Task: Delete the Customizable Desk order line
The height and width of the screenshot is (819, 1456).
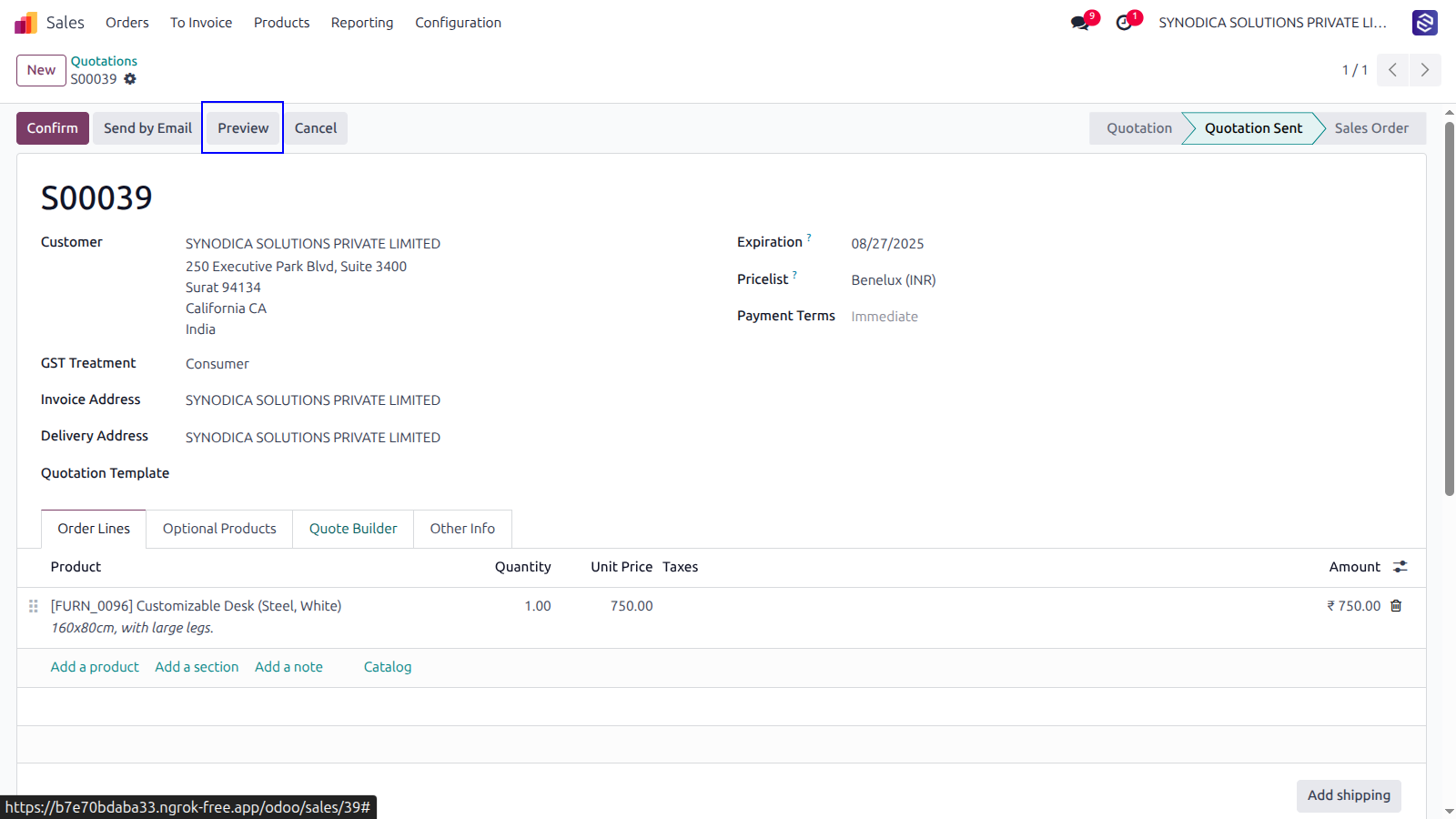Action: [x=1396, y=606]
